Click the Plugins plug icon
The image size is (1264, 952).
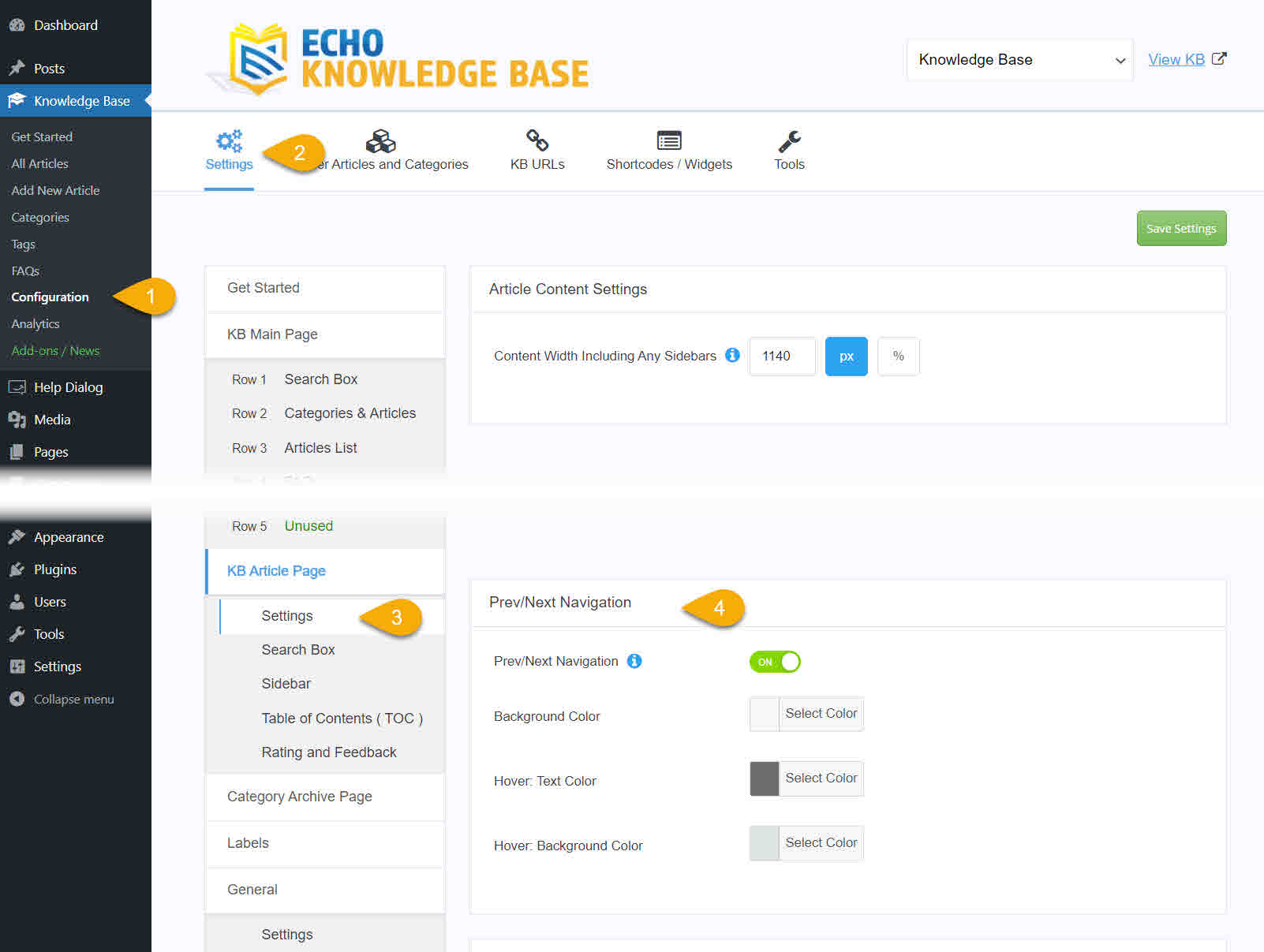17,569
